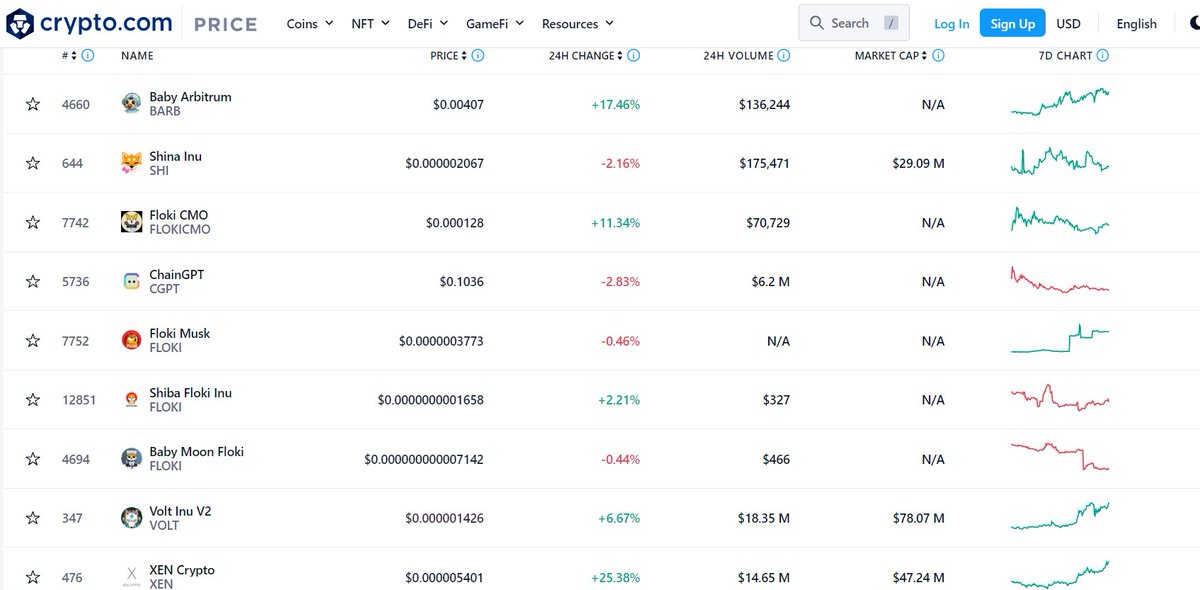
Task: Click the Baby Moon Floki coin logo
Action: [x=131, y=459]
